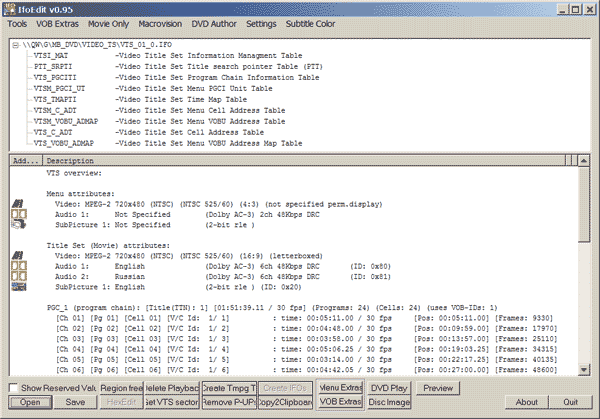Click the video icon beside Title Set Video row
This screenshot has width=600, height=419.
(18, 255)
